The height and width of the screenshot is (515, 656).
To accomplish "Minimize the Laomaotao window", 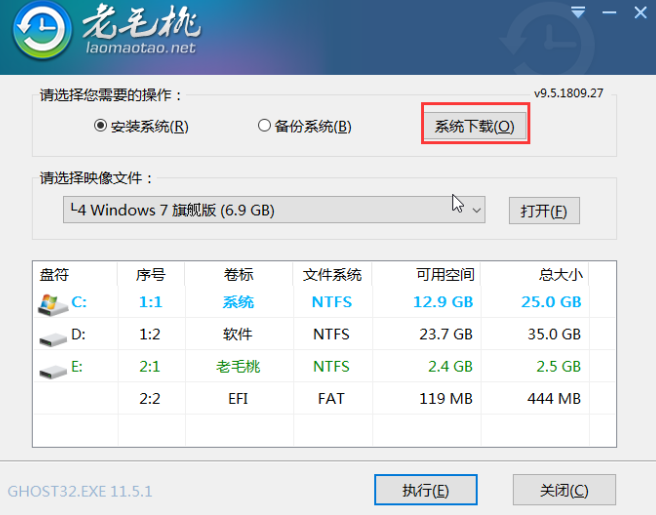I will 606,13.
